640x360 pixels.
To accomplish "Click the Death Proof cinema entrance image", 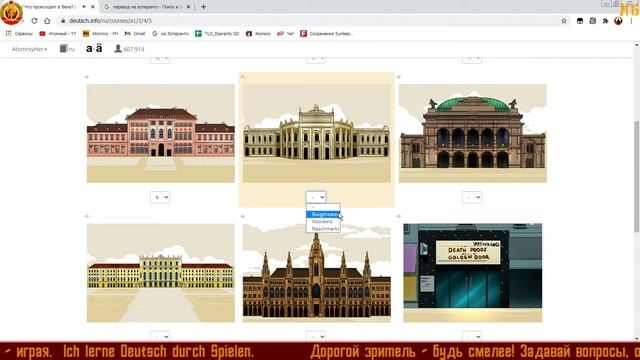I will click(x=473, y=273).
